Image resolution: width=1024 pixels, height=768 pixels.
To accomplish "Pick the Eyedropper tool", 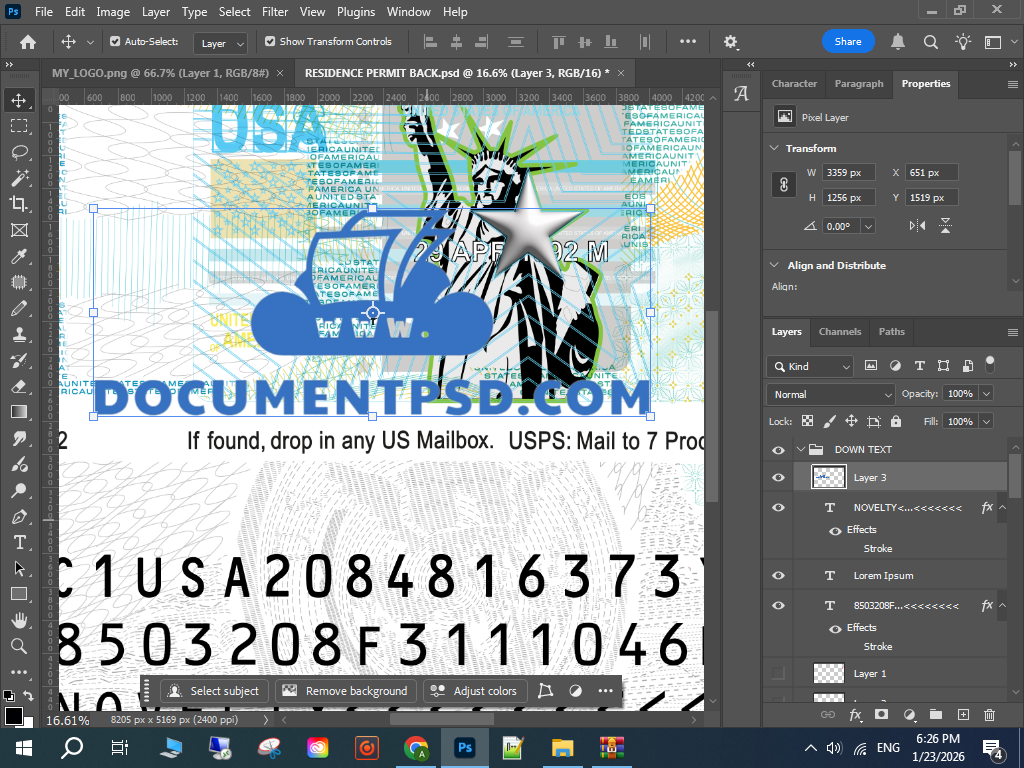I will coord(18,256).
